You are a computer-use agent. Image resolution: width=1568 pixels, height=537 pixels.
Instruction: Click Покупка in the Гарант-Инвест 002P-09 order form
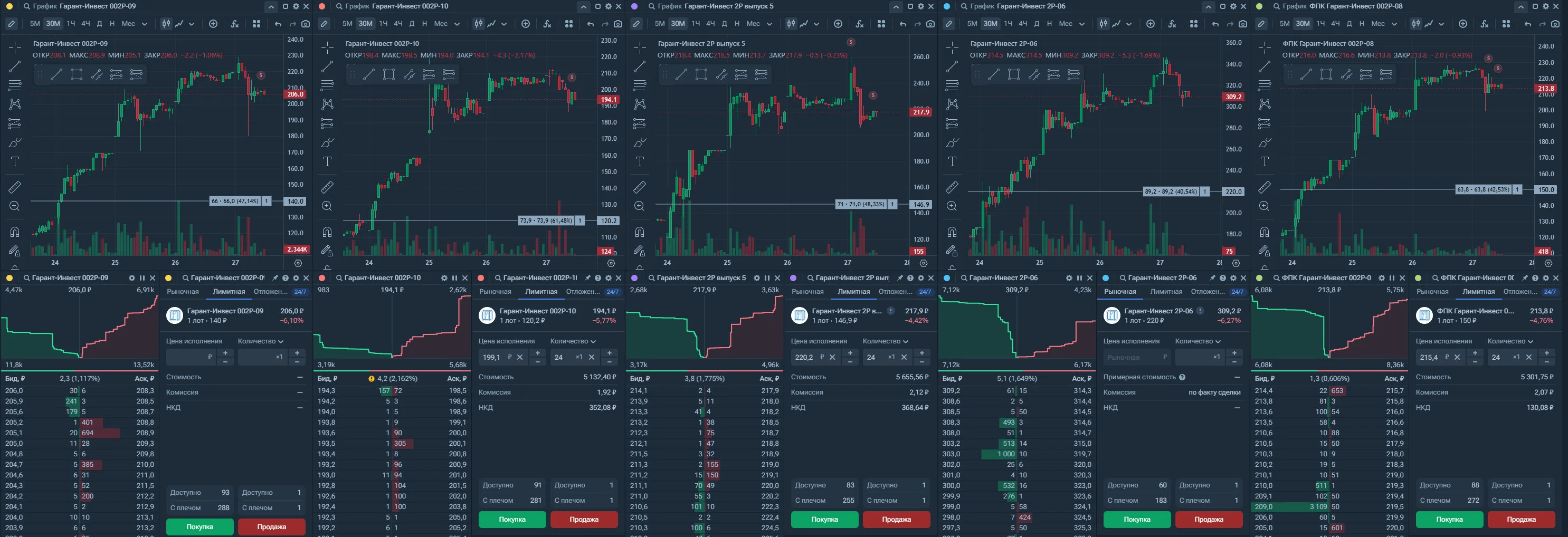(199, 526)
